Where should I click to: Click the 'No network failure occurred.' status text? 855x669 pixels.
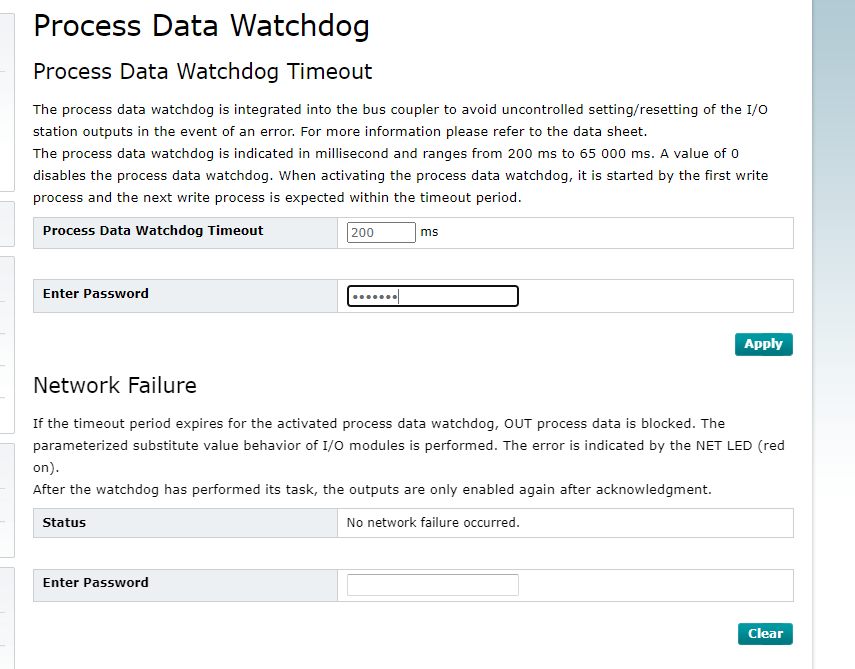(433, 522)
